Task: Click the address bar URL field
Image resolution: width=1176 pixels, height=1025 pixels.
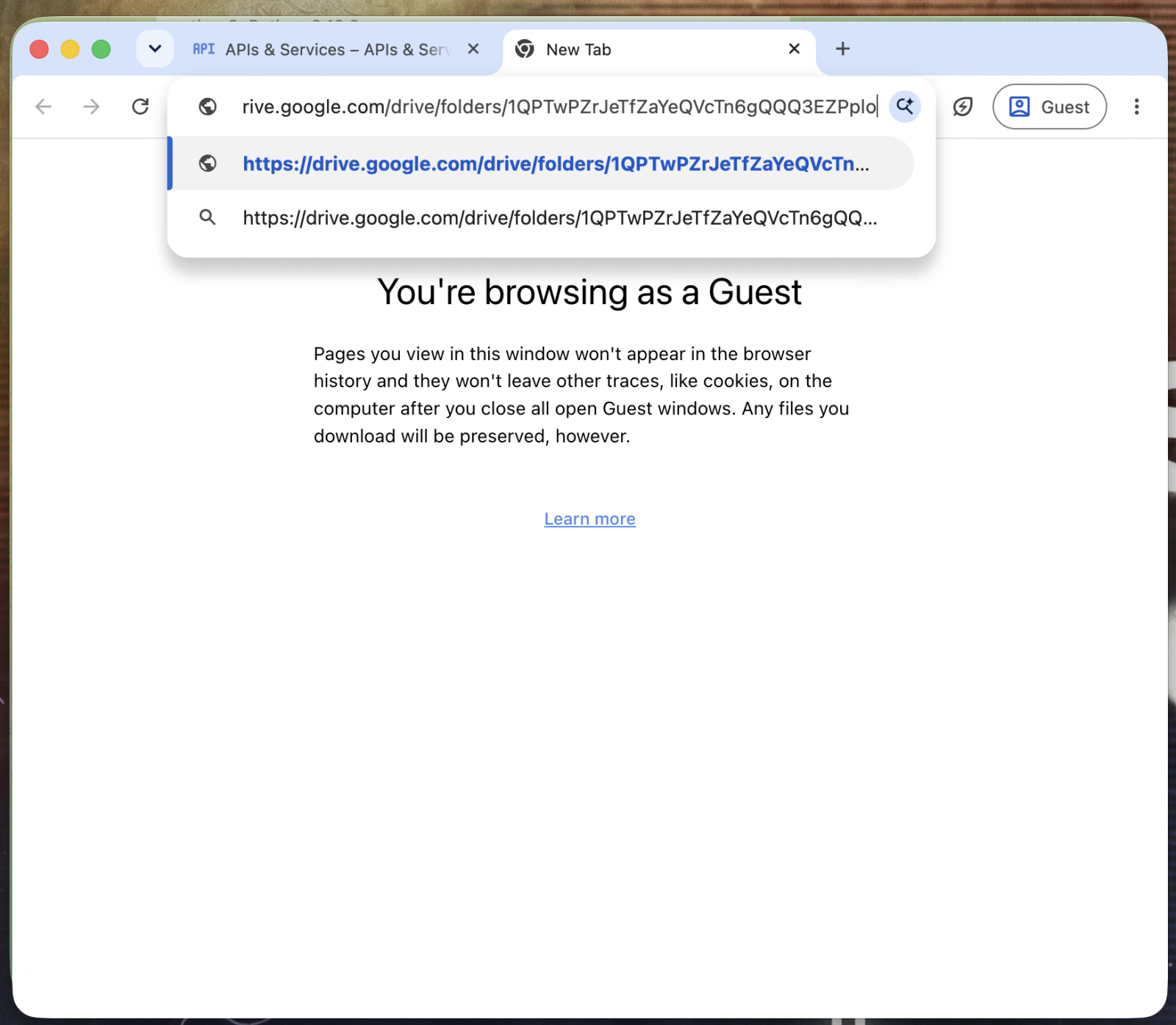Action: [x=560, y=107]
